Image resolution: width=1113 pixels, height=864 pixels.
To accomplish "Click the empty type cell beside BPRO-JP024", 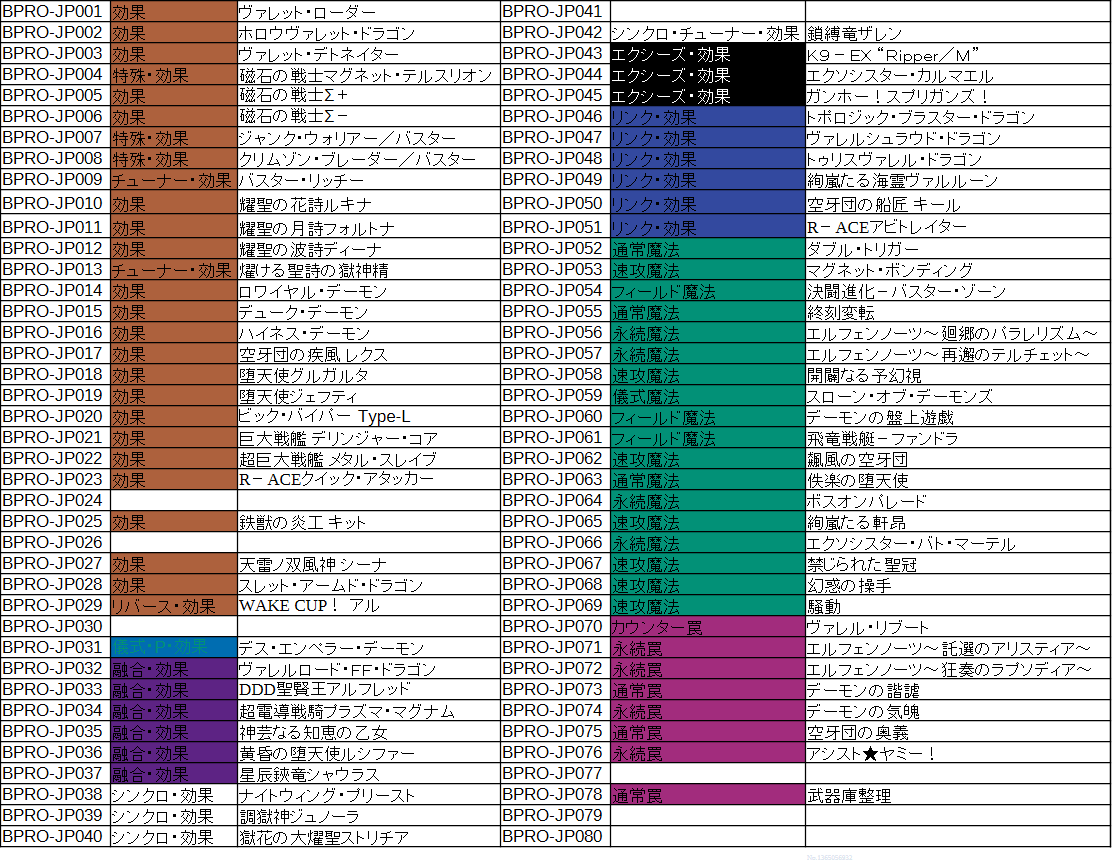I will 173,500.
